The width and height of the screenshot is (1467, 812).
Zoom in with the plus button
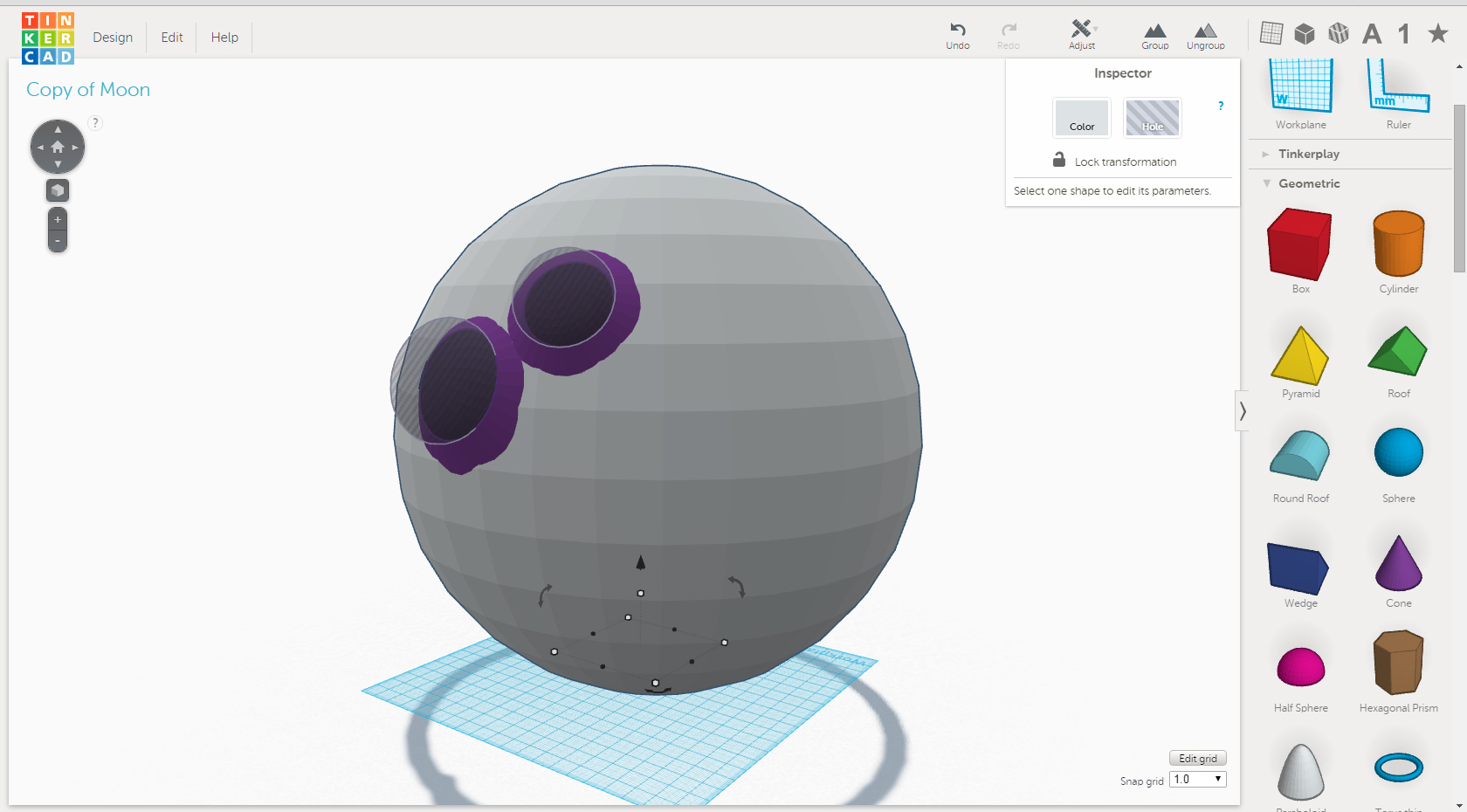[x=58, y=219]
